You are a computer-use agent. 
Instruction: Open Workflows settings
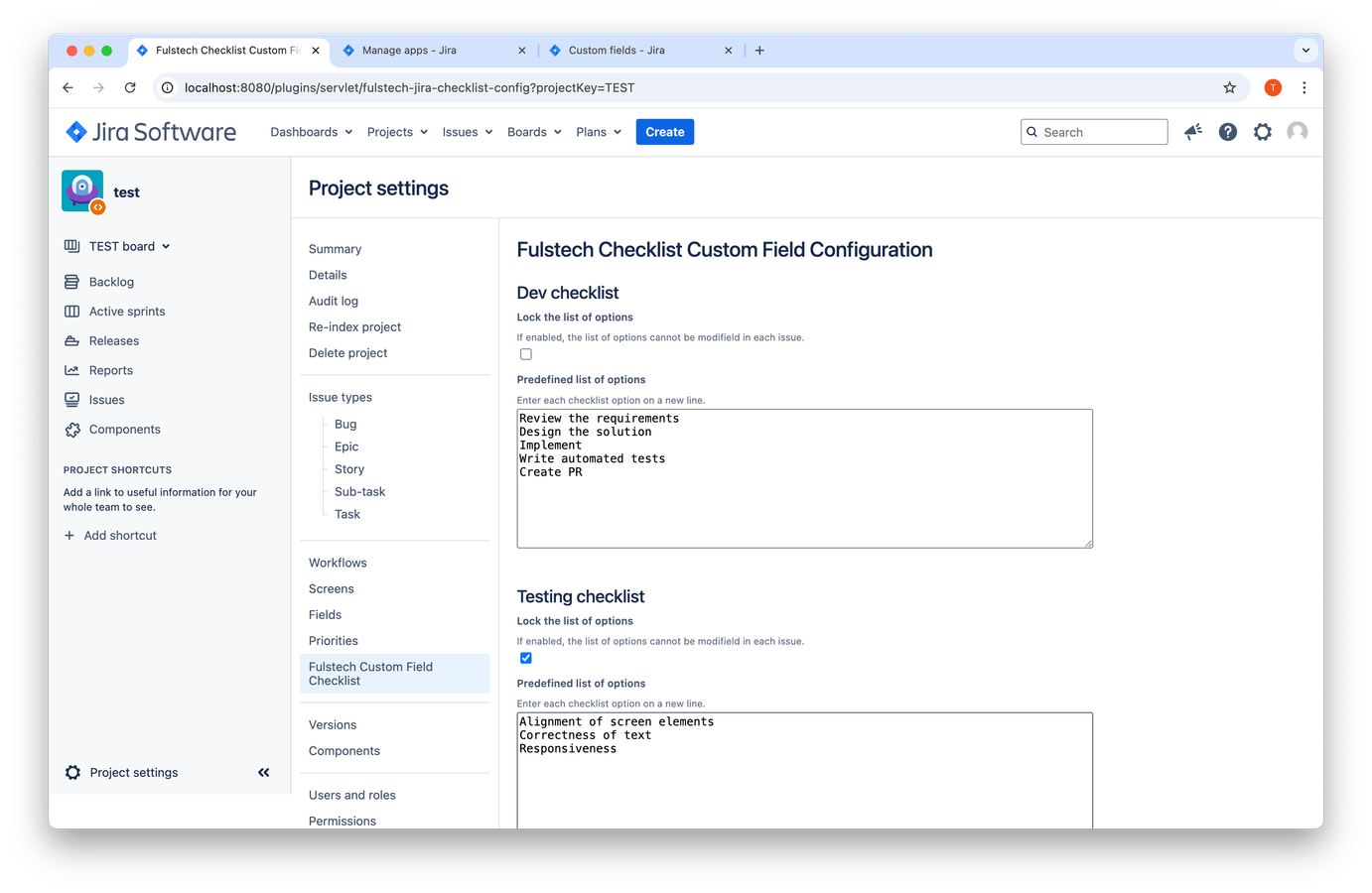[338, 563]
